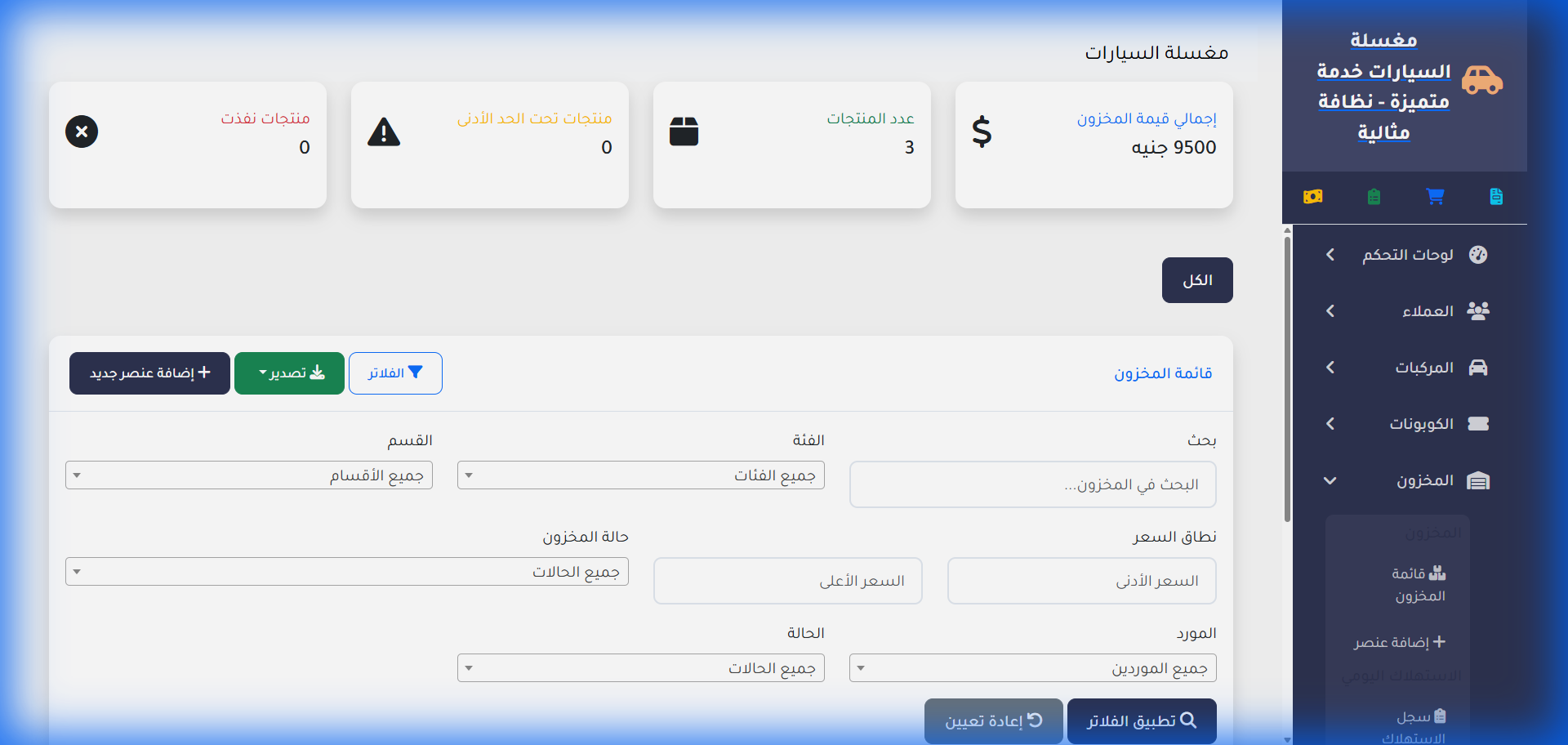Click إعادة تعيين reset button

(994, 721)
